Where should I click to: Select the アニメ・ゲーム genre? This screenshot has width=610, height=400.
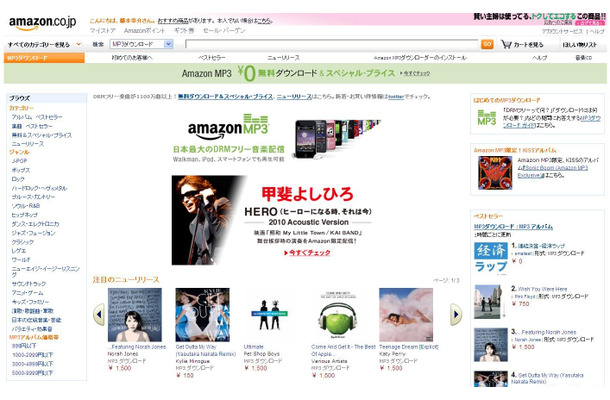27,293
